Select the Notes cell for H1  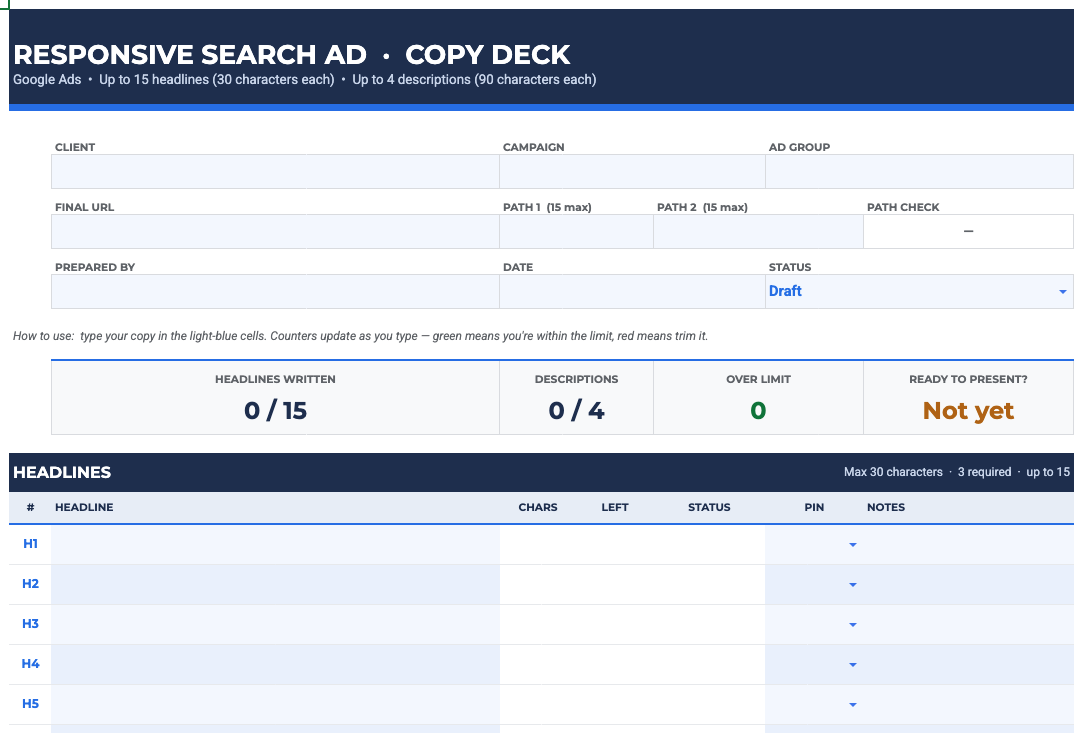968,544
